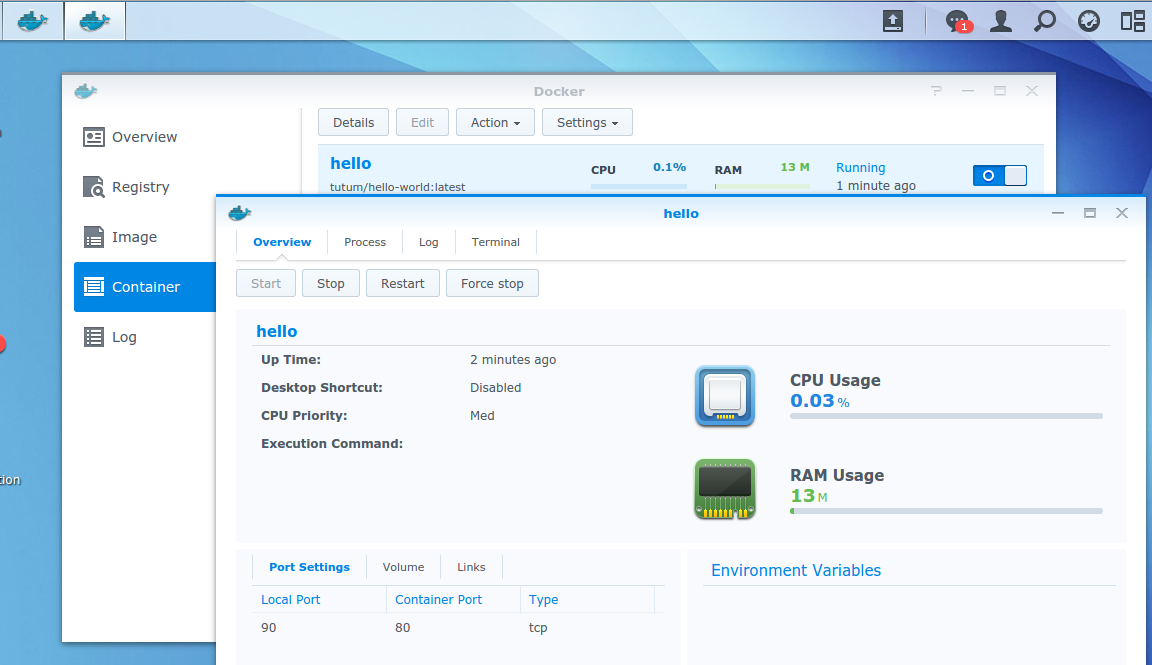Image resolution: width=1152 pixels, height=665 pixels.
Task: Open the resource monitor widget icon
Action: click(x=1089, y=21)
